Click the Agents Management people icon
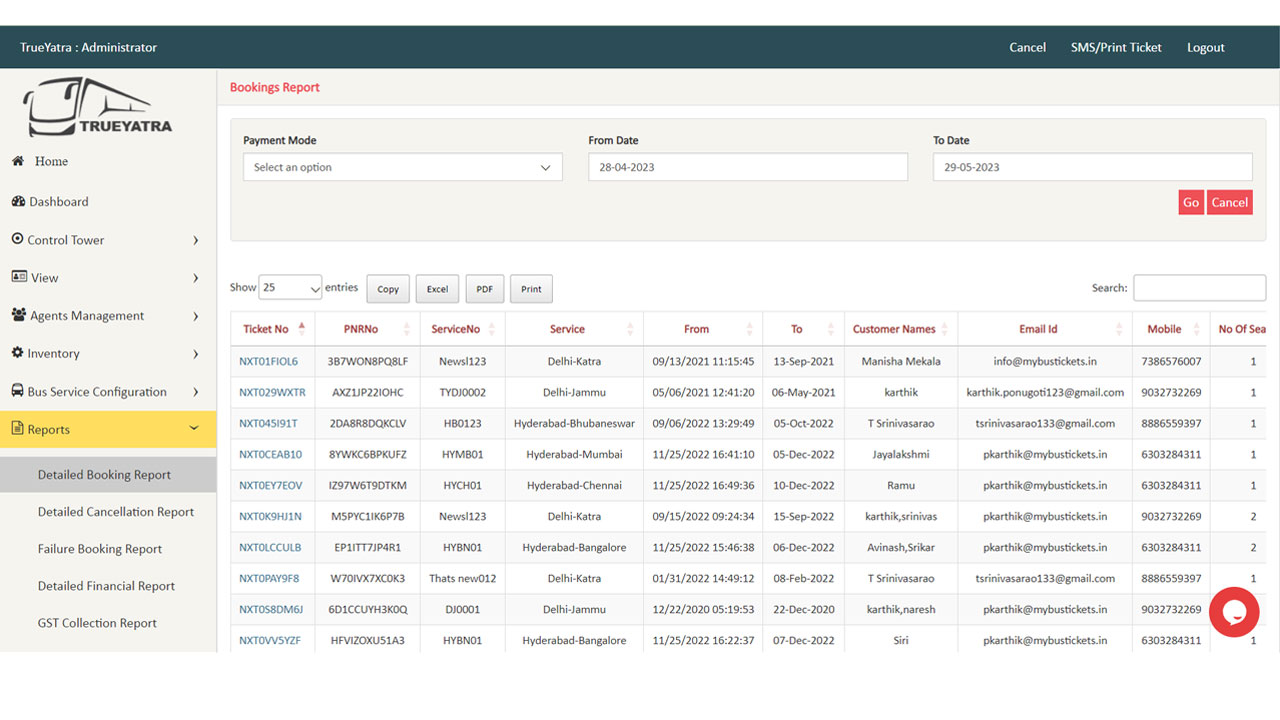Screen dimensions: 1280x720 point(19,315)
